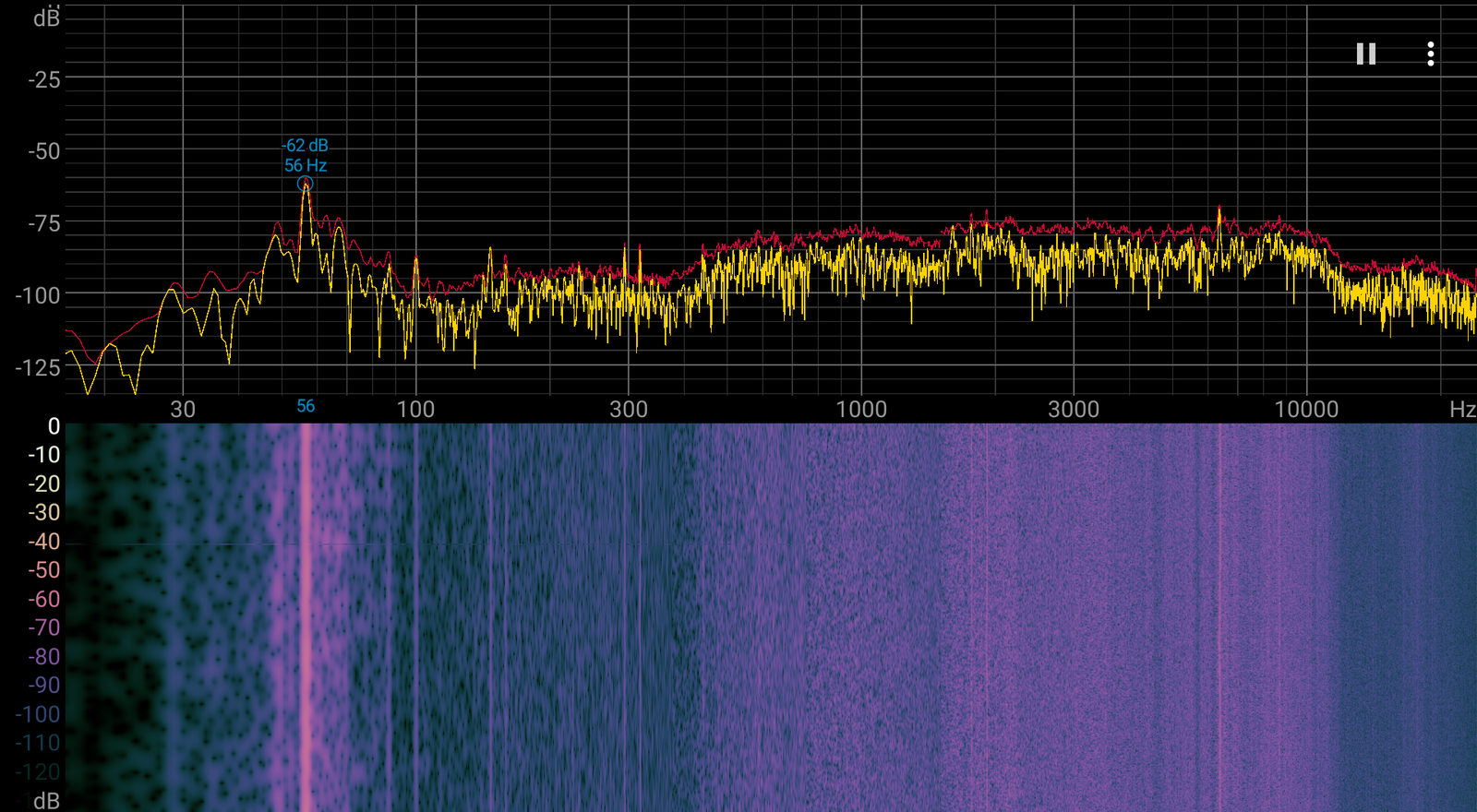
Task: Click the '-25' level on spectrum axis
Action: pyautogui.click(x=44, y=80)
